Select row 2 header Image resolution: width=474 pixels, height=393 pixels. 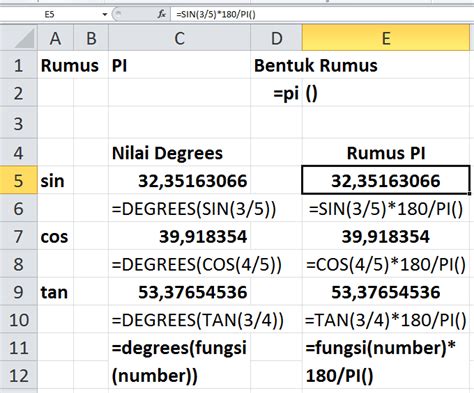coord(19,93)
